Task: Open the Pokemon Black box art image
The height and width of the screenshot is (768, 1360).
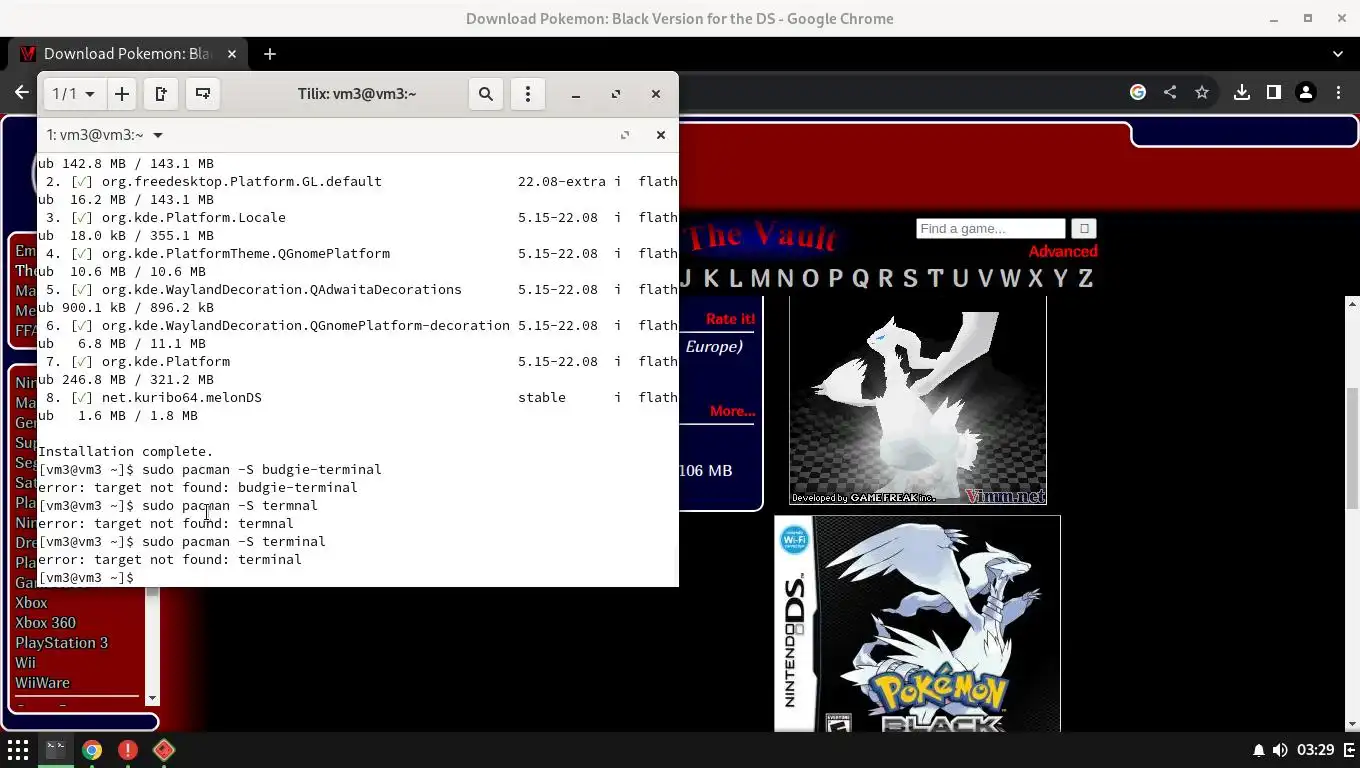Action: pos(918,623)
